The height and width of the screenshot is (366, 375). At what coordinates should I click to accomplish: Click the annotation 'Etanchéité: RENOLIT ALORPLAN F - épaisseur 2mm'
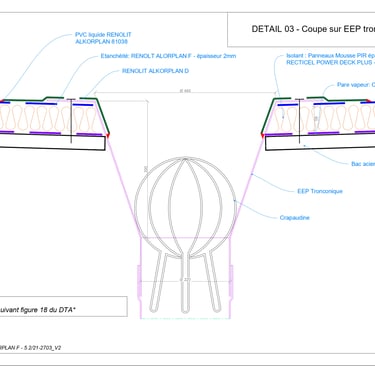click(x=168, y=56)
